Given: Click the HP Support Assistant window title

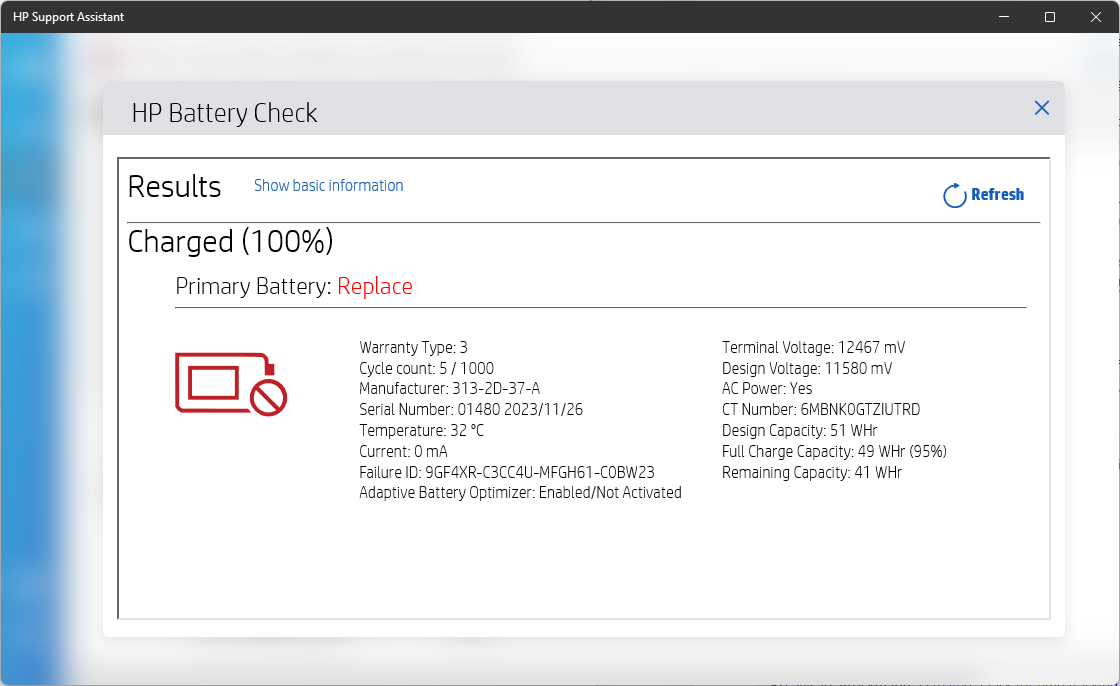Looking at the screenshot, I should (x=70, y=16).
